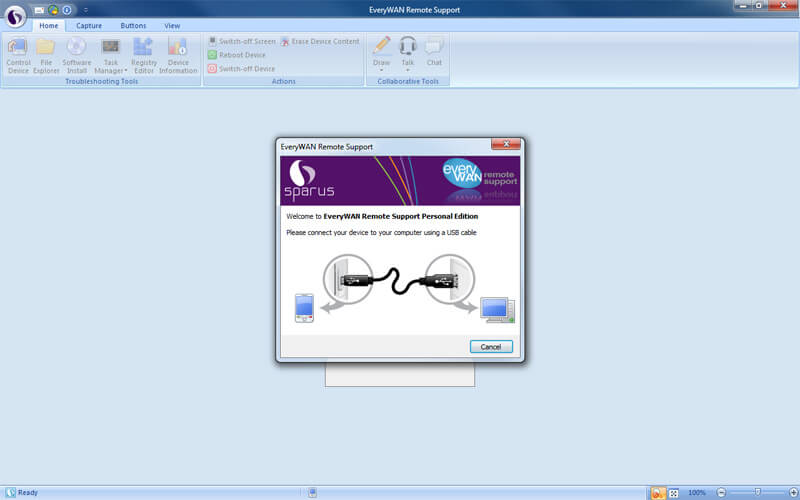The height and width of the screenshot is (500, 800).
Task: Open the quick access toolbar customize arrow
Action: [86, 10]
